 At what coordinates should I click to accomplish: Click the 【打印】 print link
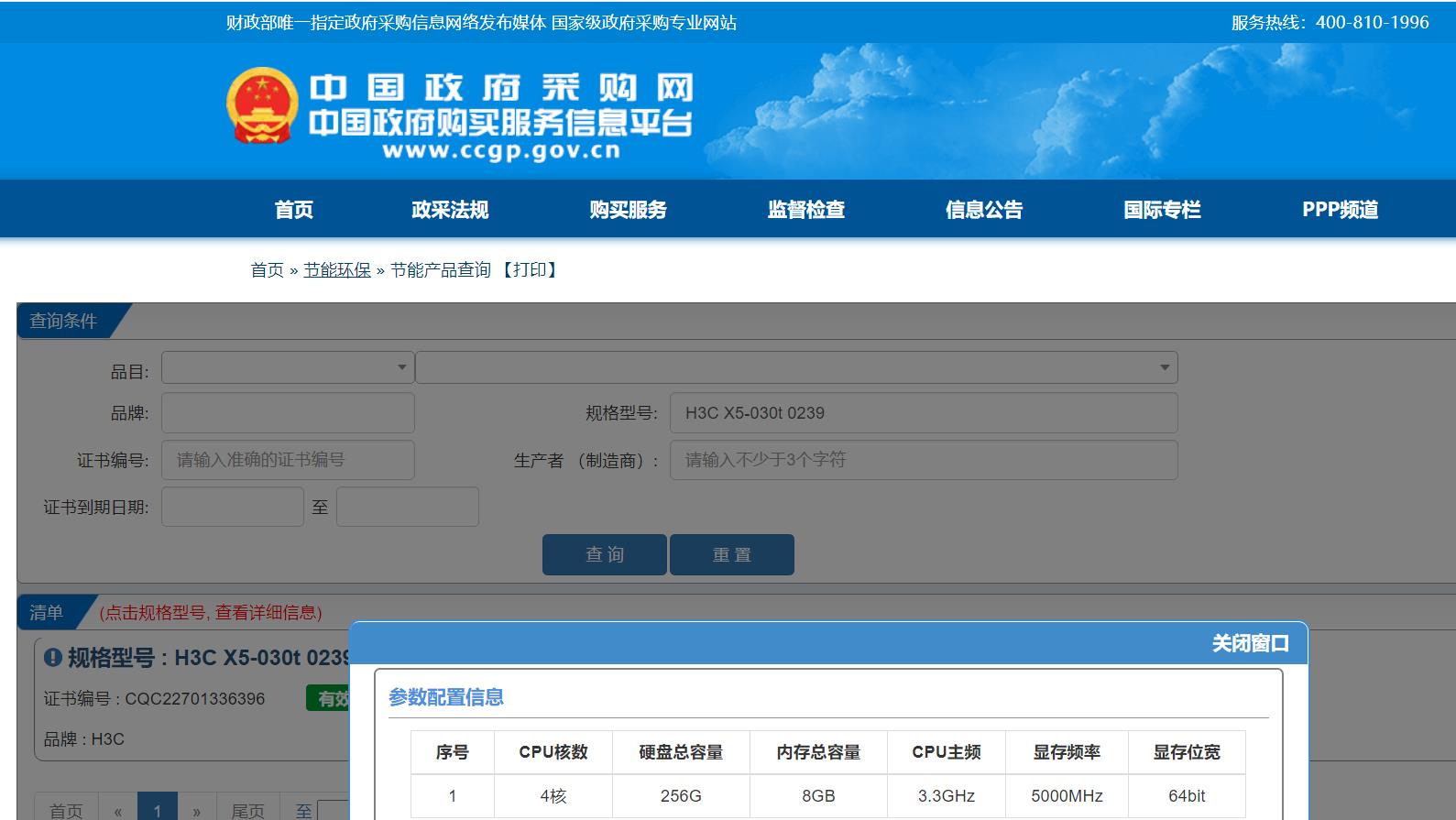[530, 270]
